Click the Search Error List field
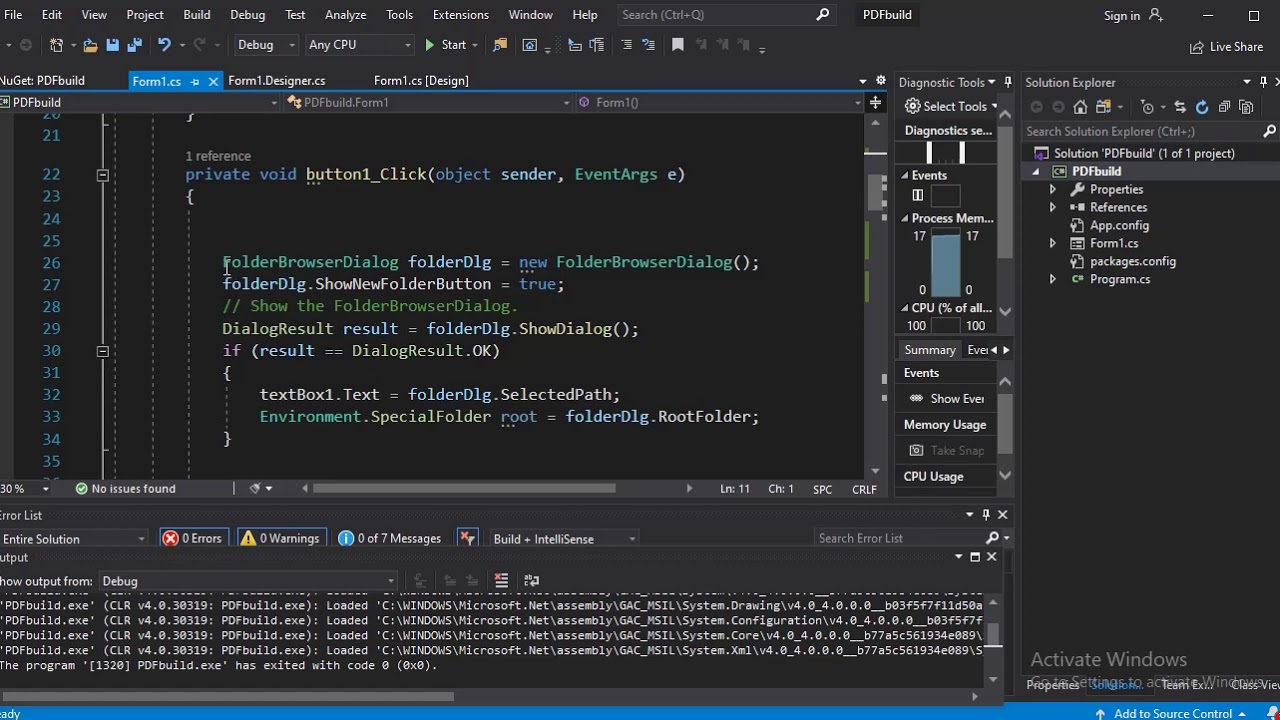This screenshot has width=1280, height=720. point(900,538)
